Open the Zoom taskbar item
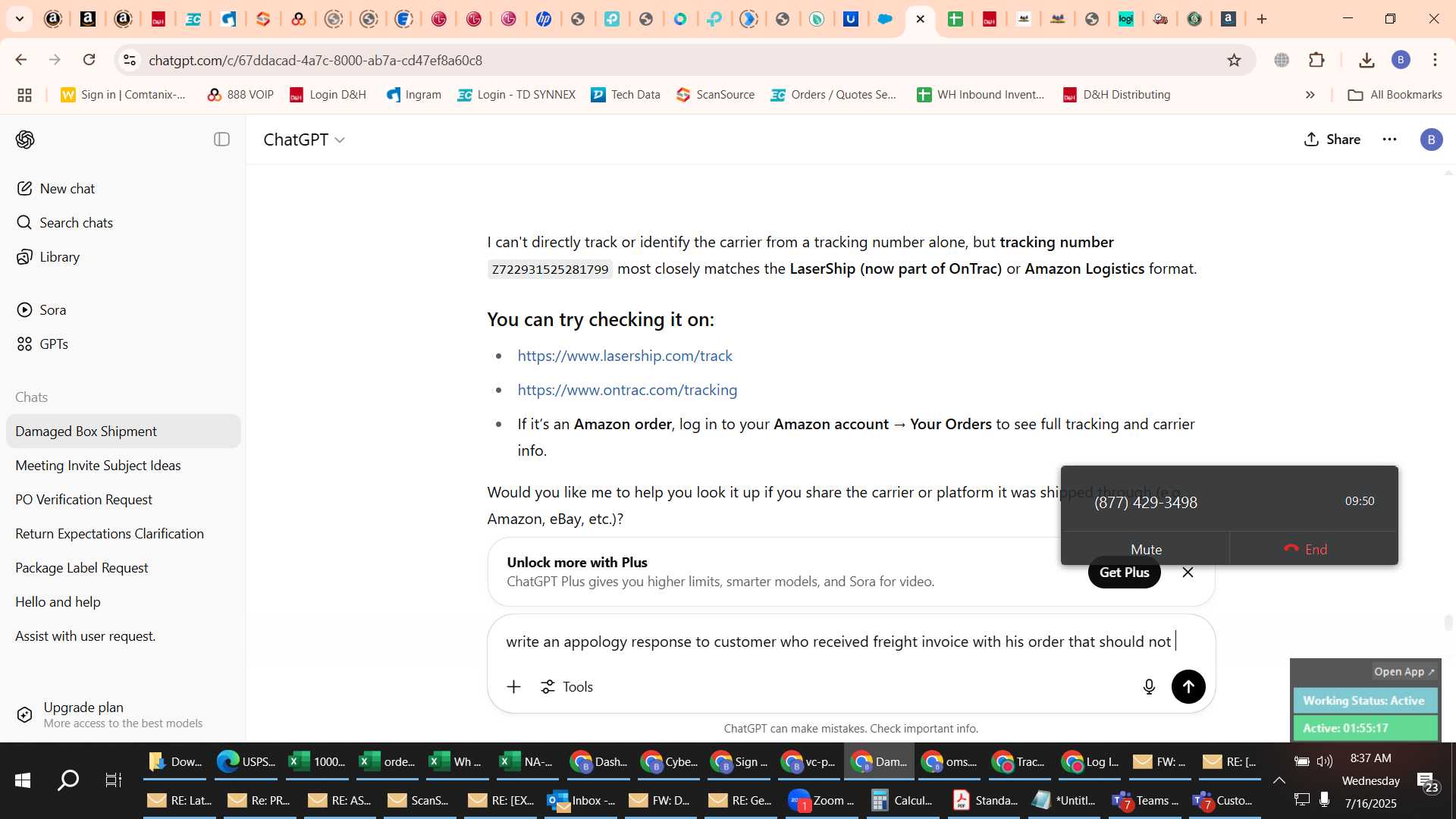Screen dimensions: 1456x819 [x=822, y=800]
